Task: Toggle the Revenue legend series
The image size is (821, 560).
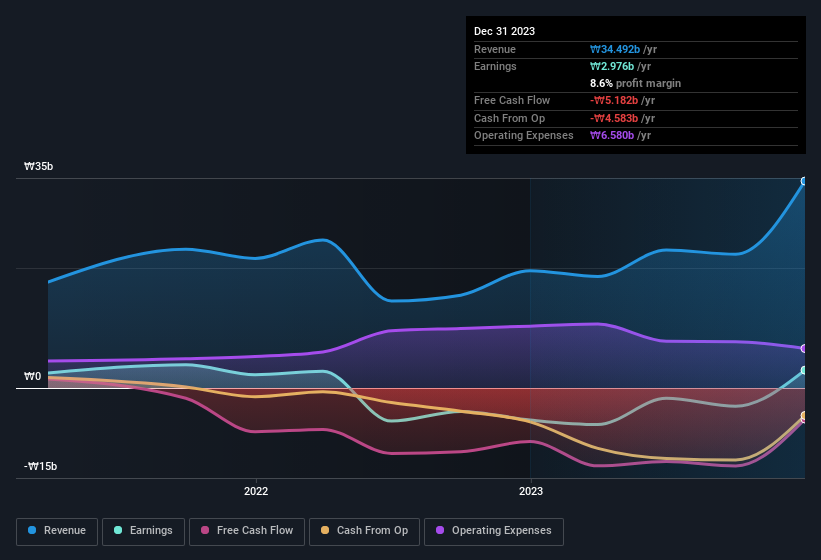Action: coord(57,531)
